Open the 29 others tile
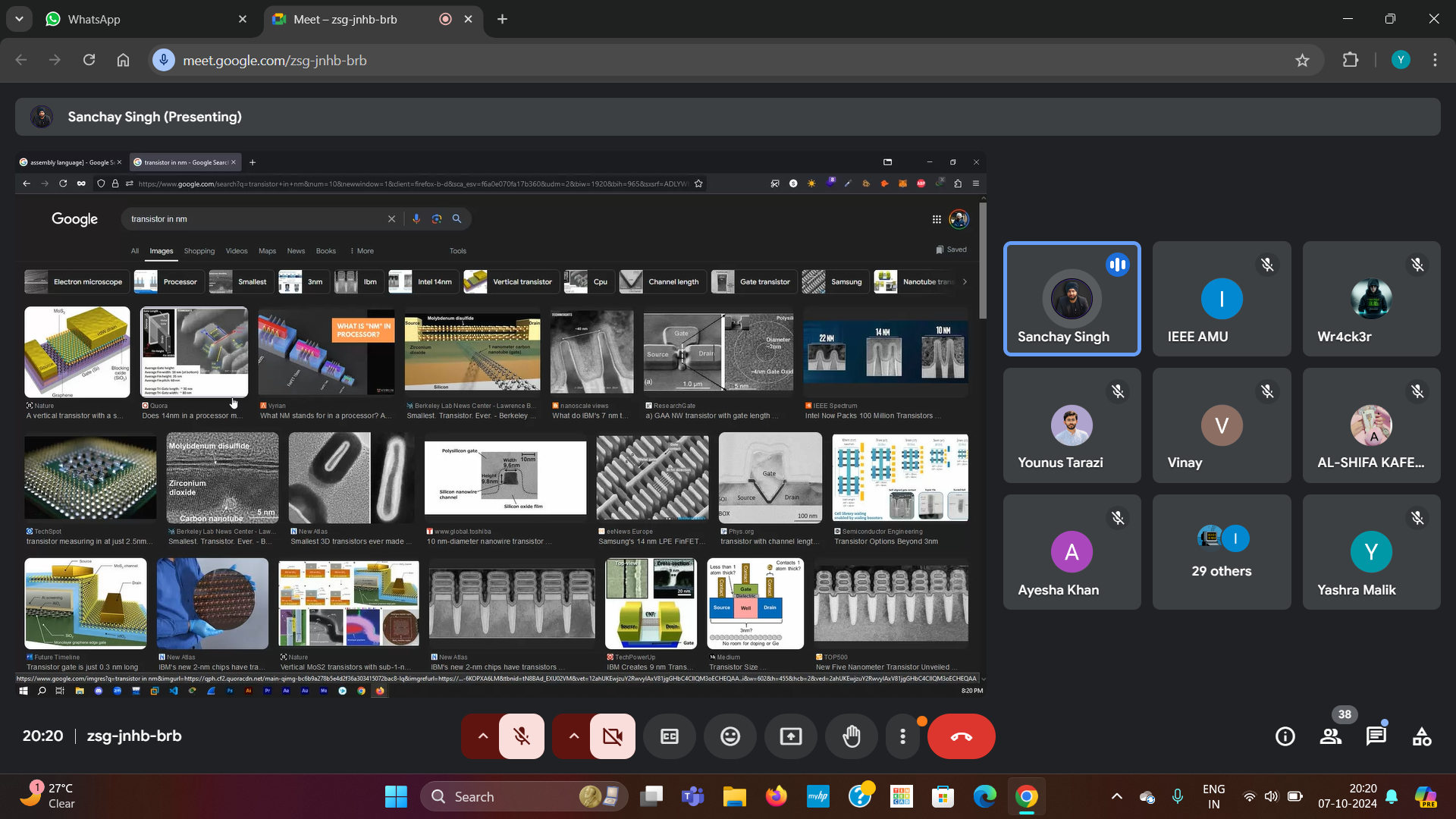Viewport: 1456px width, 819px height. (1222, 552)
